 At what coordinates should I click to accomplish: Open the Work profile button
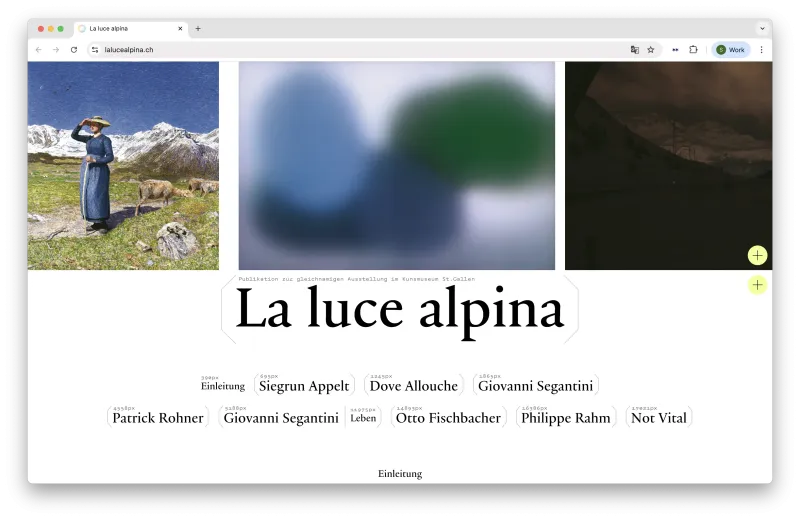[731, 49]
